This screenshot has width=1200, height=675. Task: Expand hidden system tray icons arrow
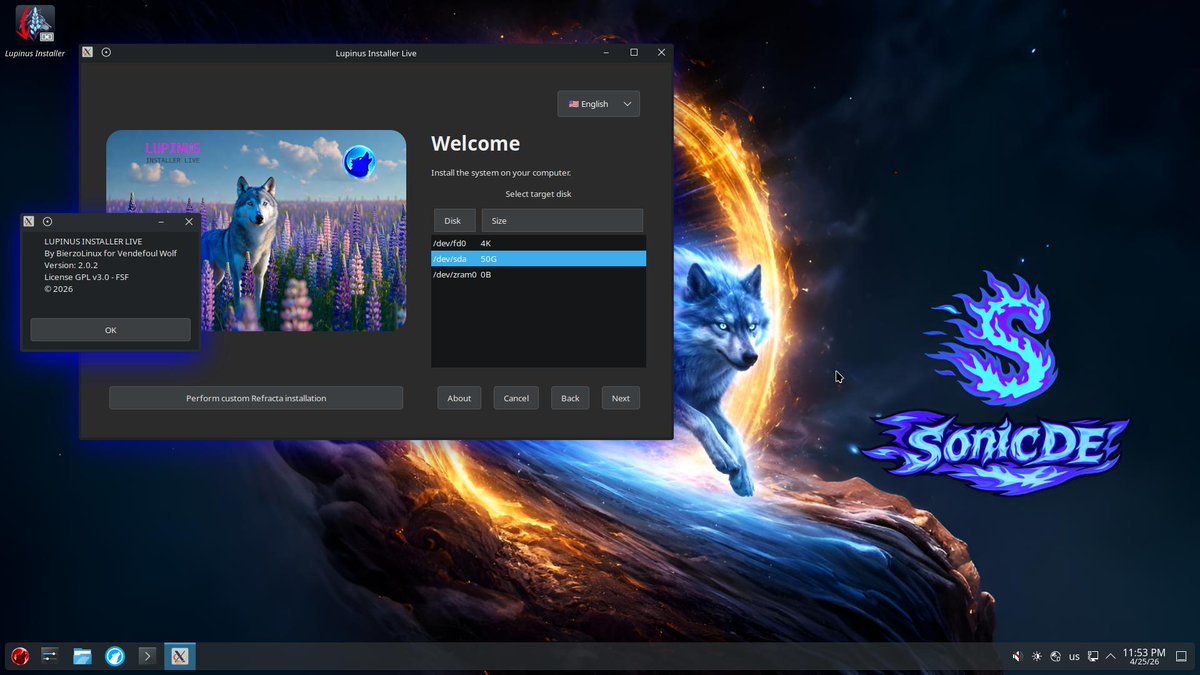[1110, 657]
